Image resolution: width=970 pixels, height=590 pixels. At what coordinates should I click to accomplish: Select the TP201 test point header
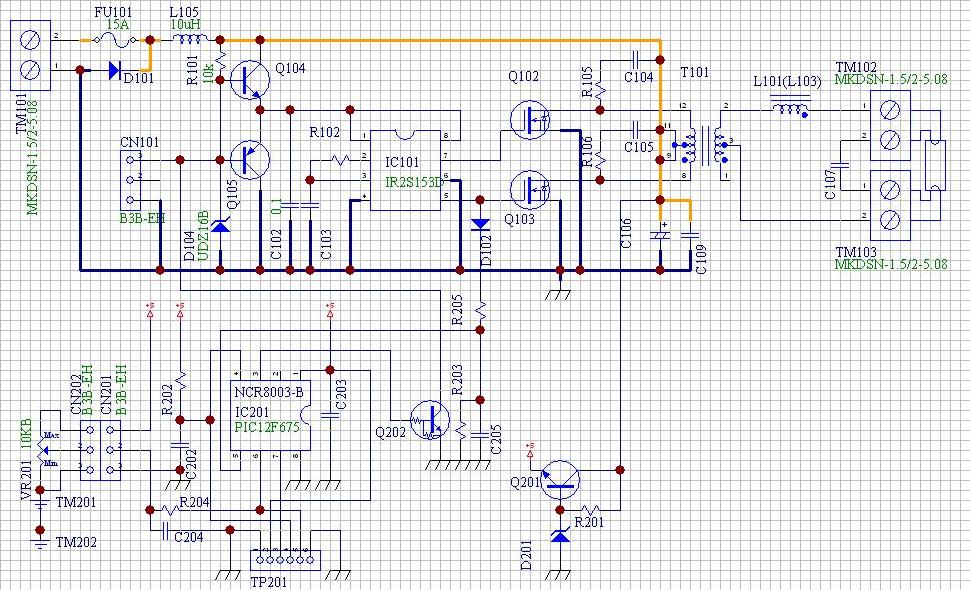coord(285,560)
